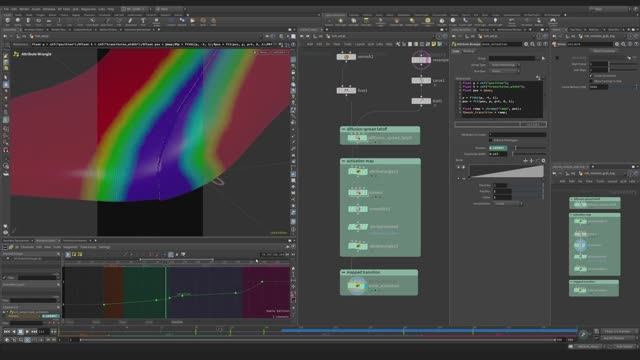Image resolution: width=640 pixels, height=360 pixels.
Task: Collapse the actuation map network box
Action: pos(344,161)
